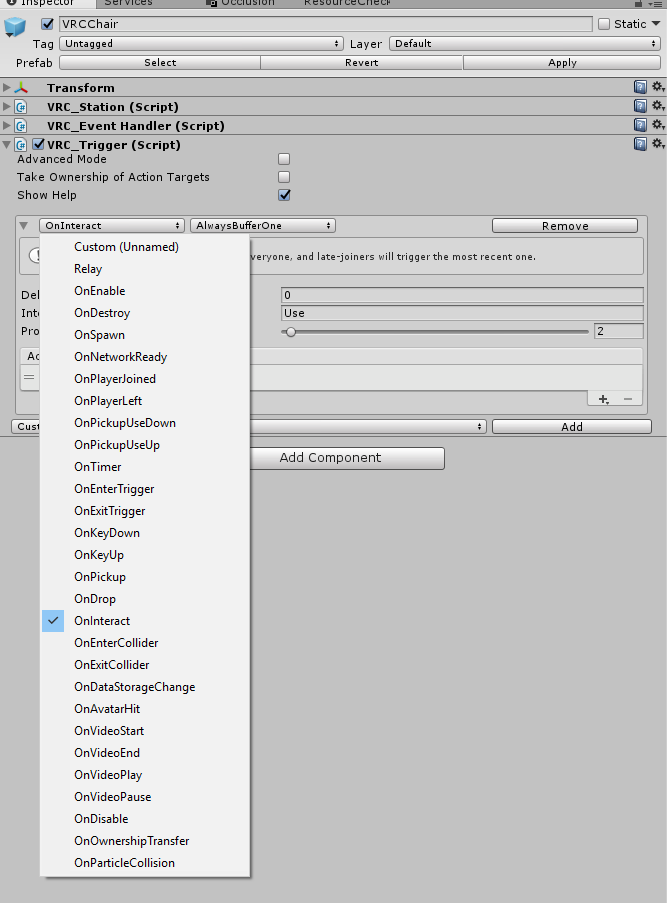Toggle VRC_Trigger component enabled checkbox
This screenshot has height=903, width=667.
39,145
